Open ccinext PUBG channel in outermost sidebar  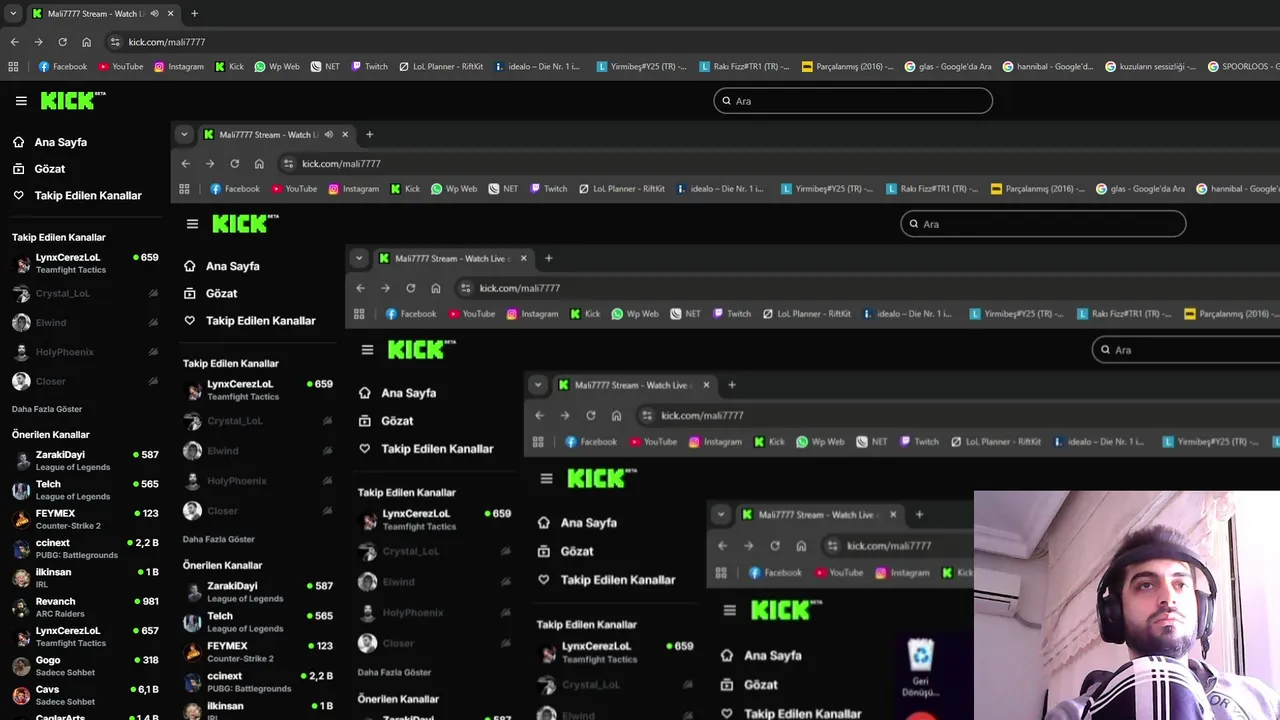pyautogui.click(x=85, y=548)
